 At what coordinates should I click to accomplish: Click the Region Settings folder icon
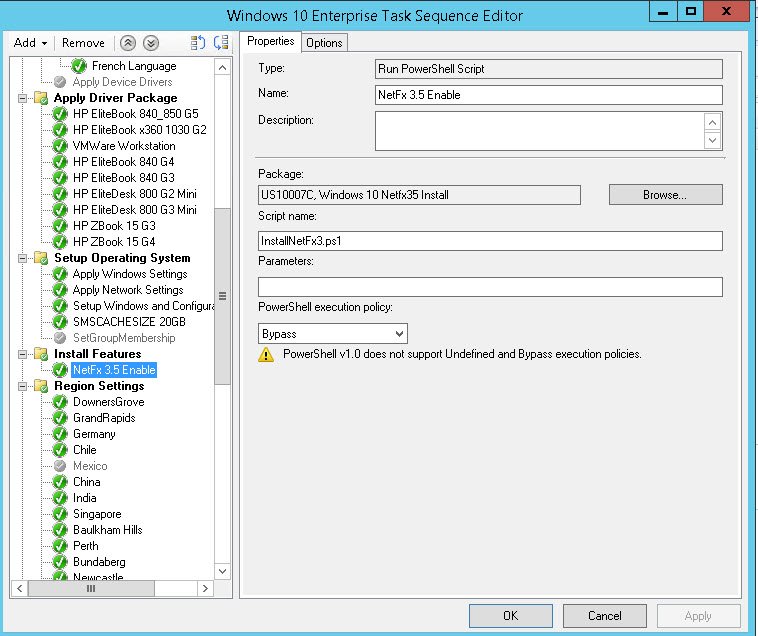[41, 386]
